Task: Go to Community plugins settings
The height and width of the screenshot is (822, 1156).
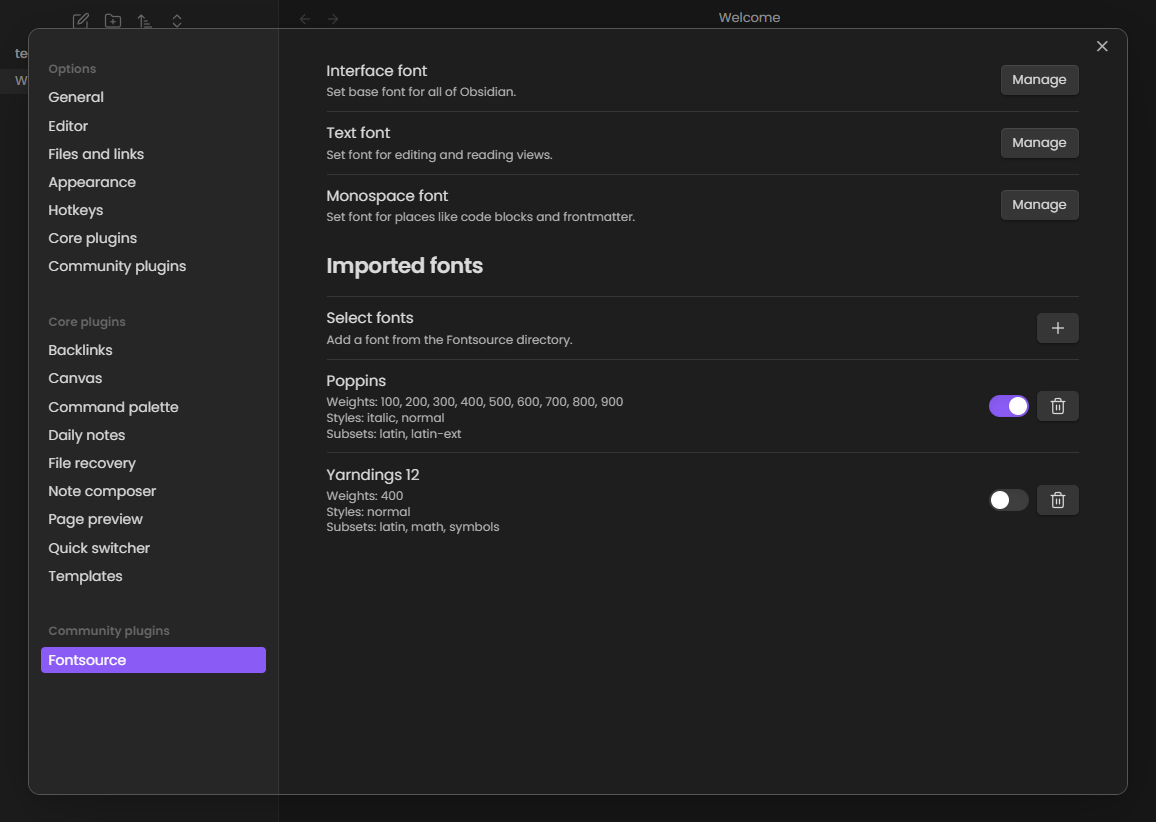Action: (x=117, y=266)
